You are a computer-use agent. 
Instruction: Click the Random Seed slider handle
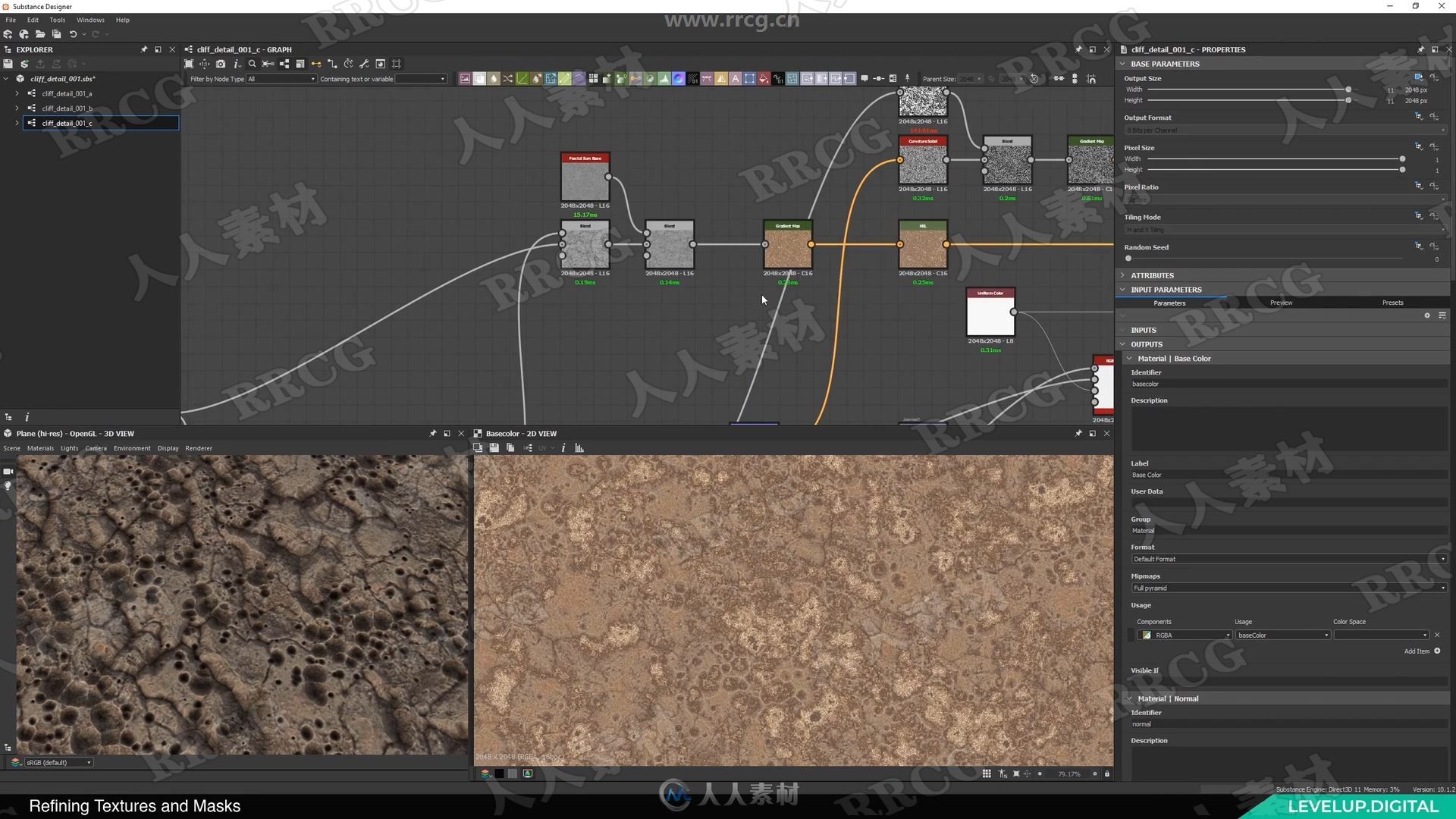[1128, 259]
